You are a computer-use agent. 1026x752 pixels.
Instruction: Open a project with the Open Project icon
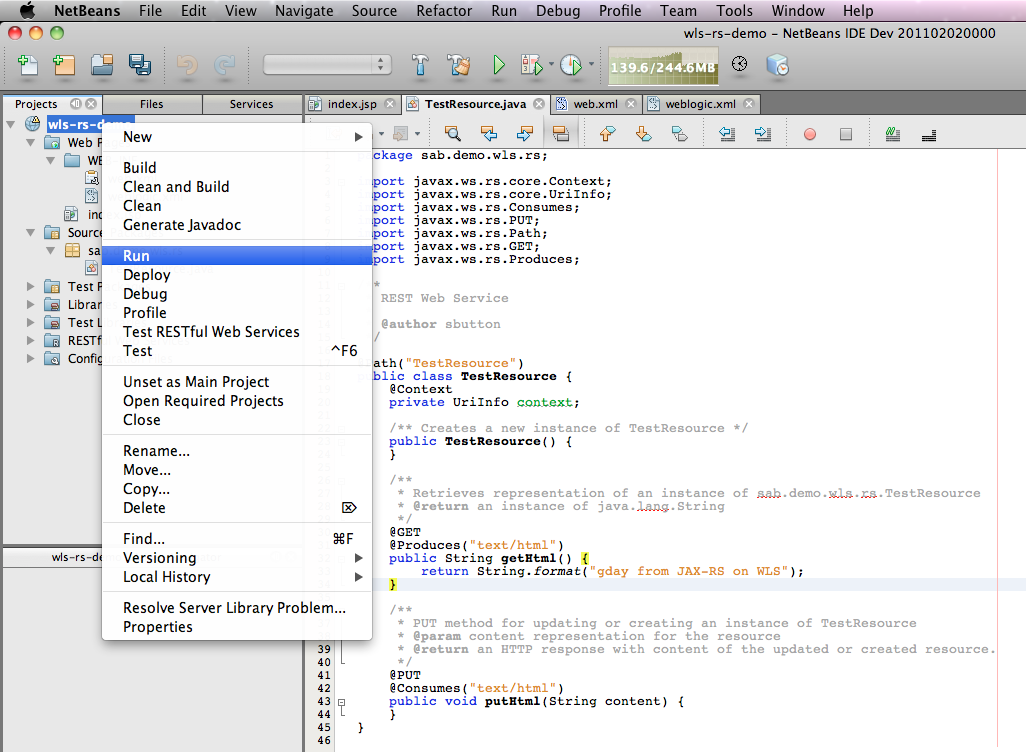coord(103,64)
